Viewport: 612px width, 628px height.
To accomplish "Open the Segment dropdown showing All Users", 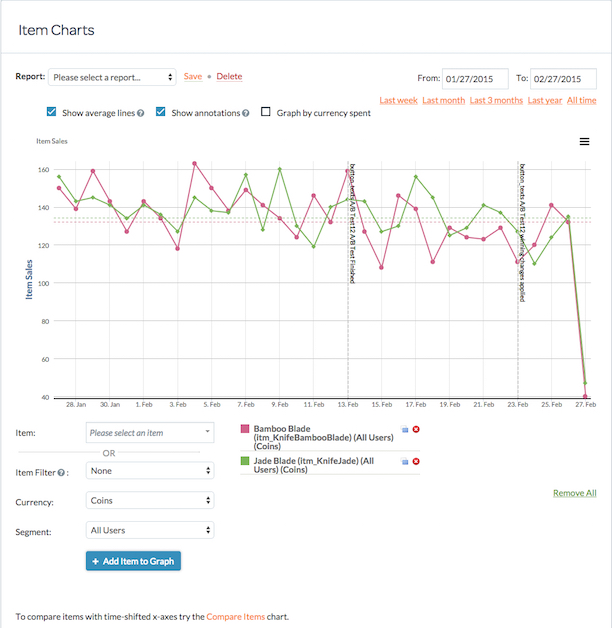I will click(150, 530).
